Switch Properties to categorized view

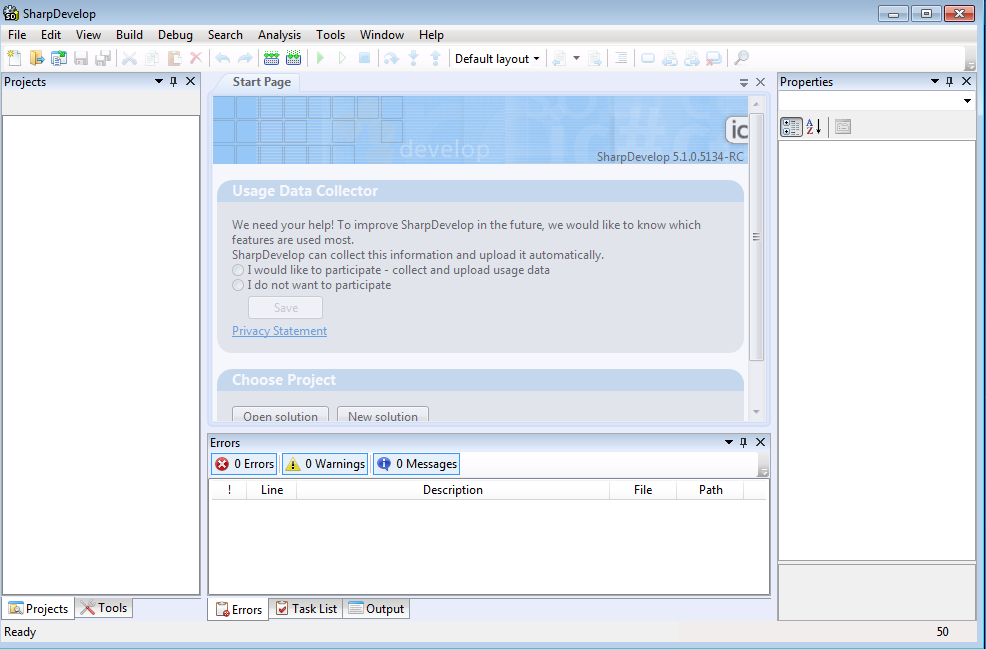click(x=791, y=126)
